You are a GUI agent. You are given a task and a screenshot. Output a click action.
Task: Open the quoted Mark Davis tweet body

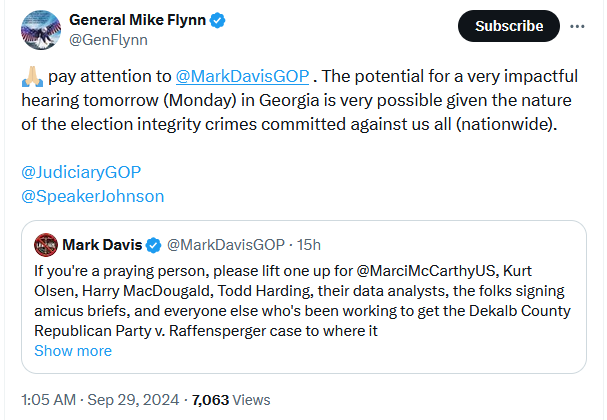[x=302, y=301]
